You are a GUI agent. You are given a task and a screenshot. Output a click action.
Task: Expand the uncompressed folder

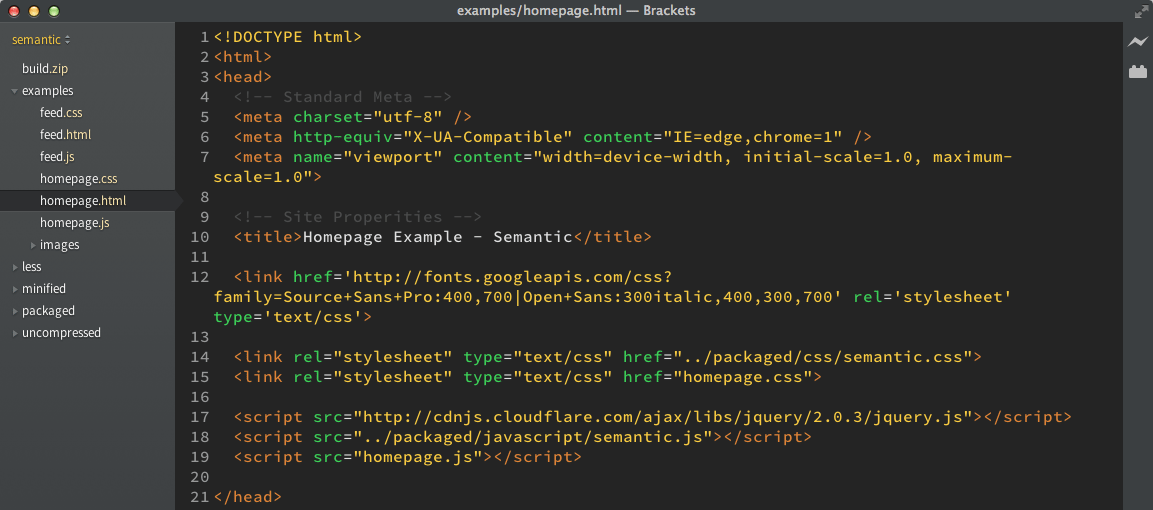coord(15,333)
